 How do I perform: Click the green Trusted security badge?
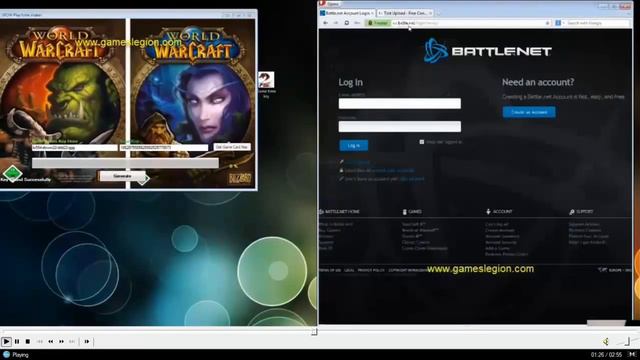point(378,23)
